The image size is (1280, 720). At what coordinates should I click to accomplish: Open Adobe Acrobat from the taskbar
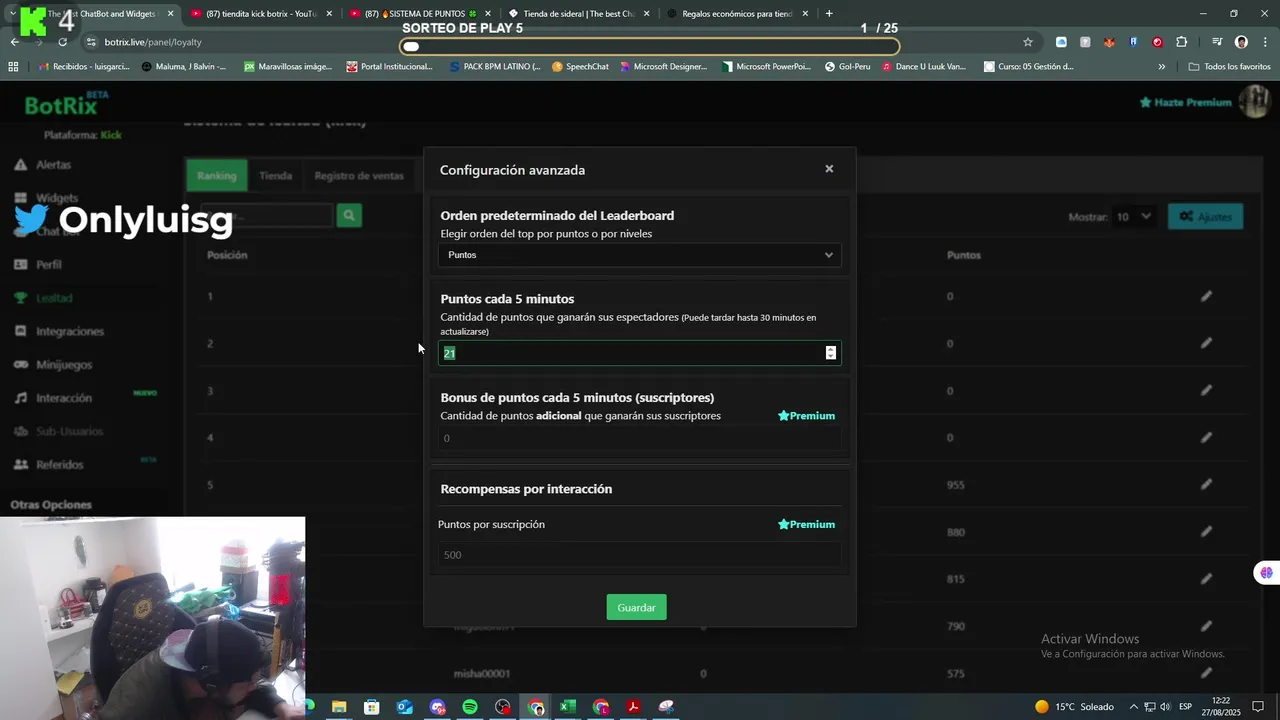coord(633,707)
